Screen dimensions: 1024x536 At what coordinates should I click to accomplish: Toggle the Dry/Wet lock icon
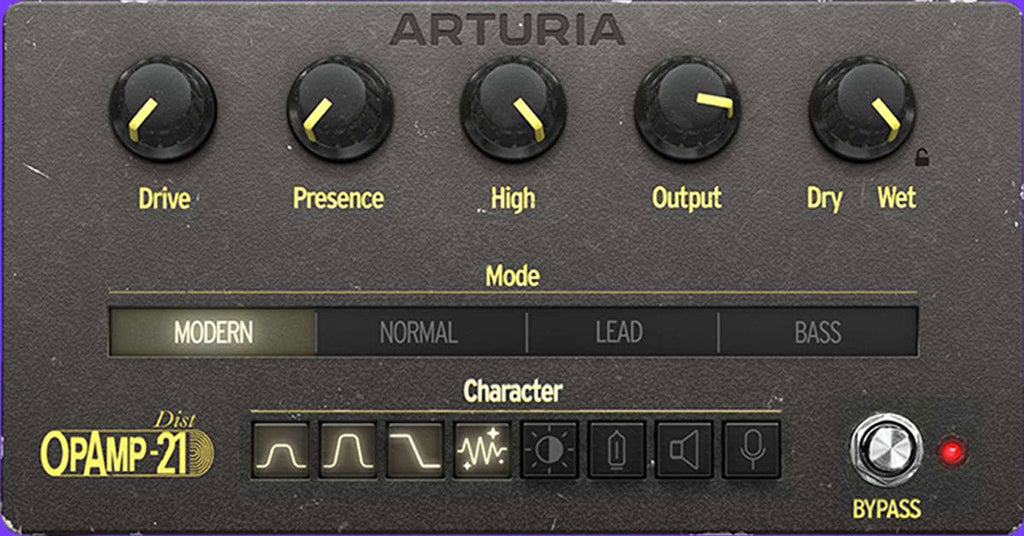pos(921,157)
